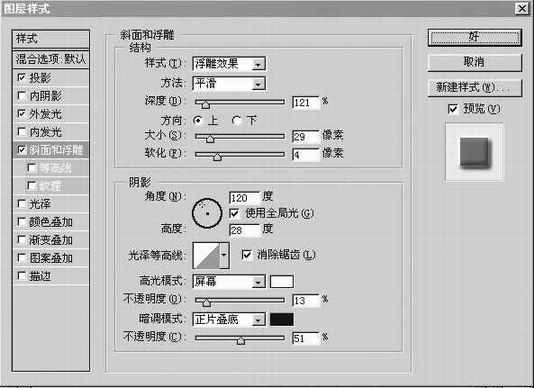Open the 光泽 satin settings row
Screen dimensions: 534x388
[51, 204]
